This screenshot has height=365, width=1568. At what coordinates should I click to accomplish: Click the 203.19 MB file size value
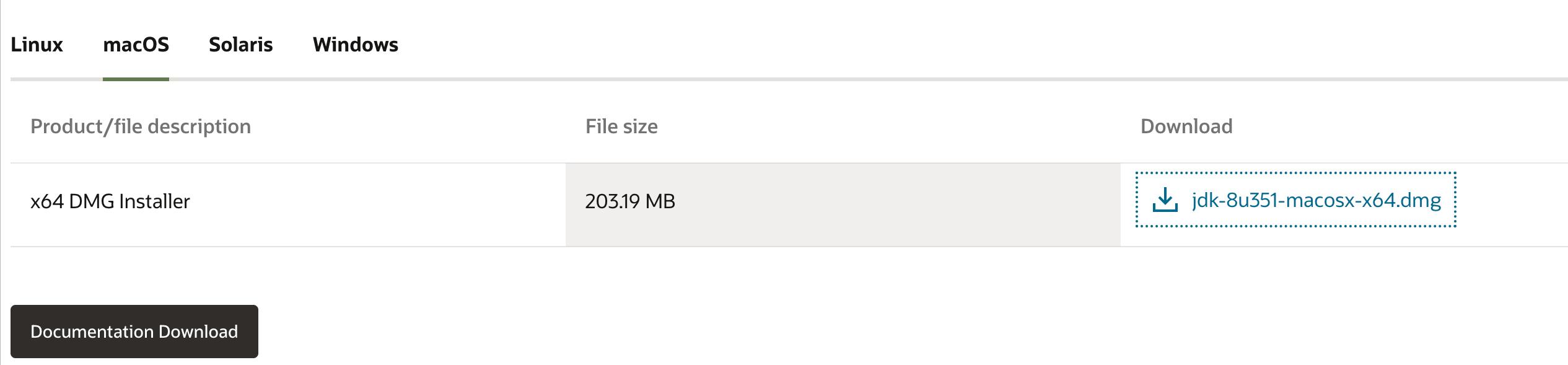pos(630,201)
